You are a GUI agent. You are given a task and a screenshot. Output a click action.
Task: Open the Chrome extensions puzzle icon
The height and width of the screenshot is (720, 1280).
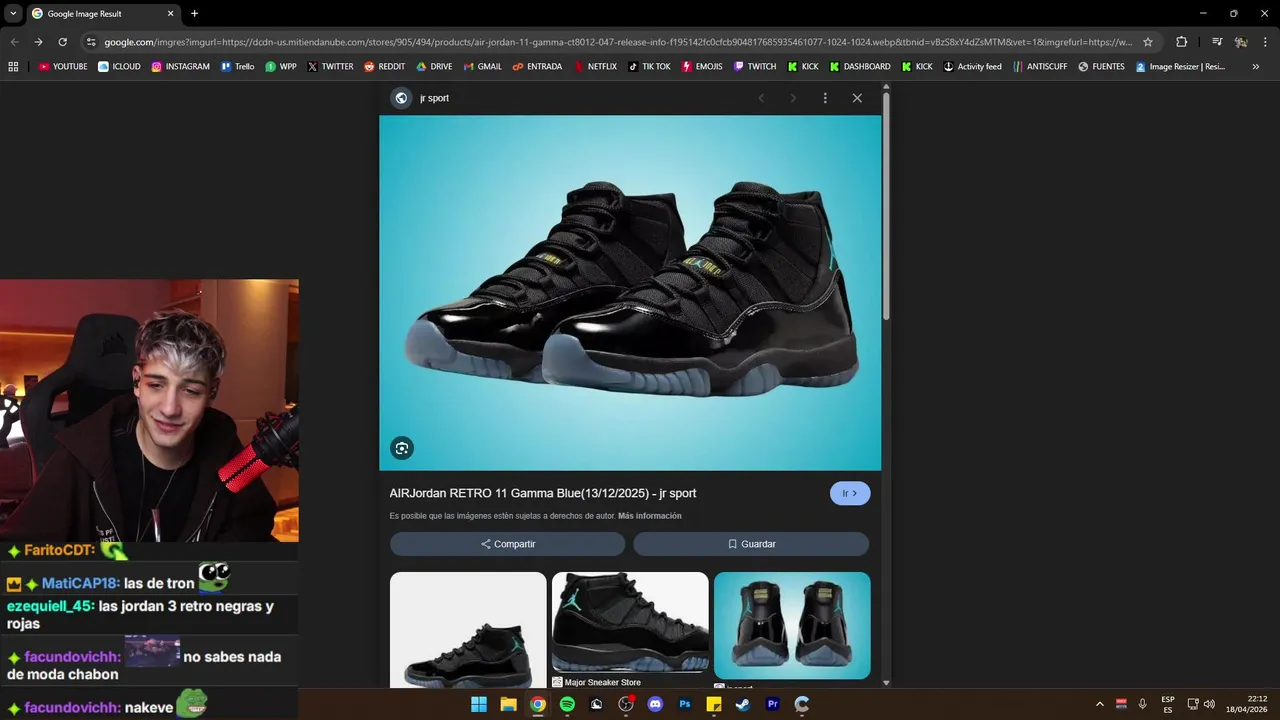coord(1182,42)
